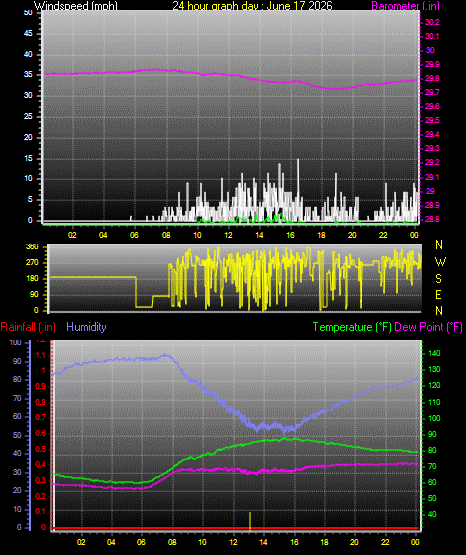This screenshot has height=555, width=466.
Task: Click the 0.9 rainfall axis value
Action: [x=41, y=387]
